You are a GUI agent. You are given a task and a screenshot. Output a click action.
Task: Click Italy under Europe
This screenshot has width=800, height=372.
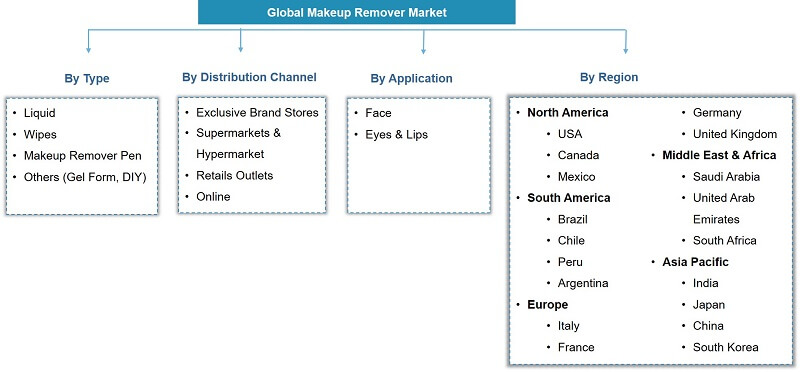pyautogui.click(x=568, y=326)
